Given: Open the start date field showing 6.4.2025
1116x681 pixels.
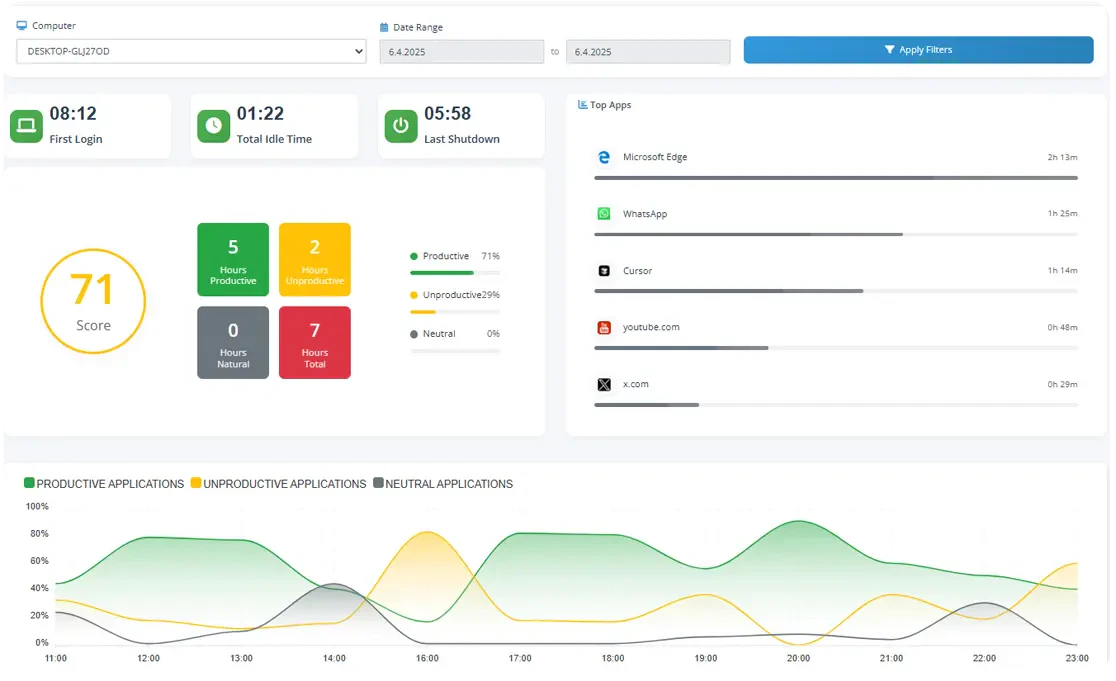Looking at the screenshot, I should pos(461,50).
